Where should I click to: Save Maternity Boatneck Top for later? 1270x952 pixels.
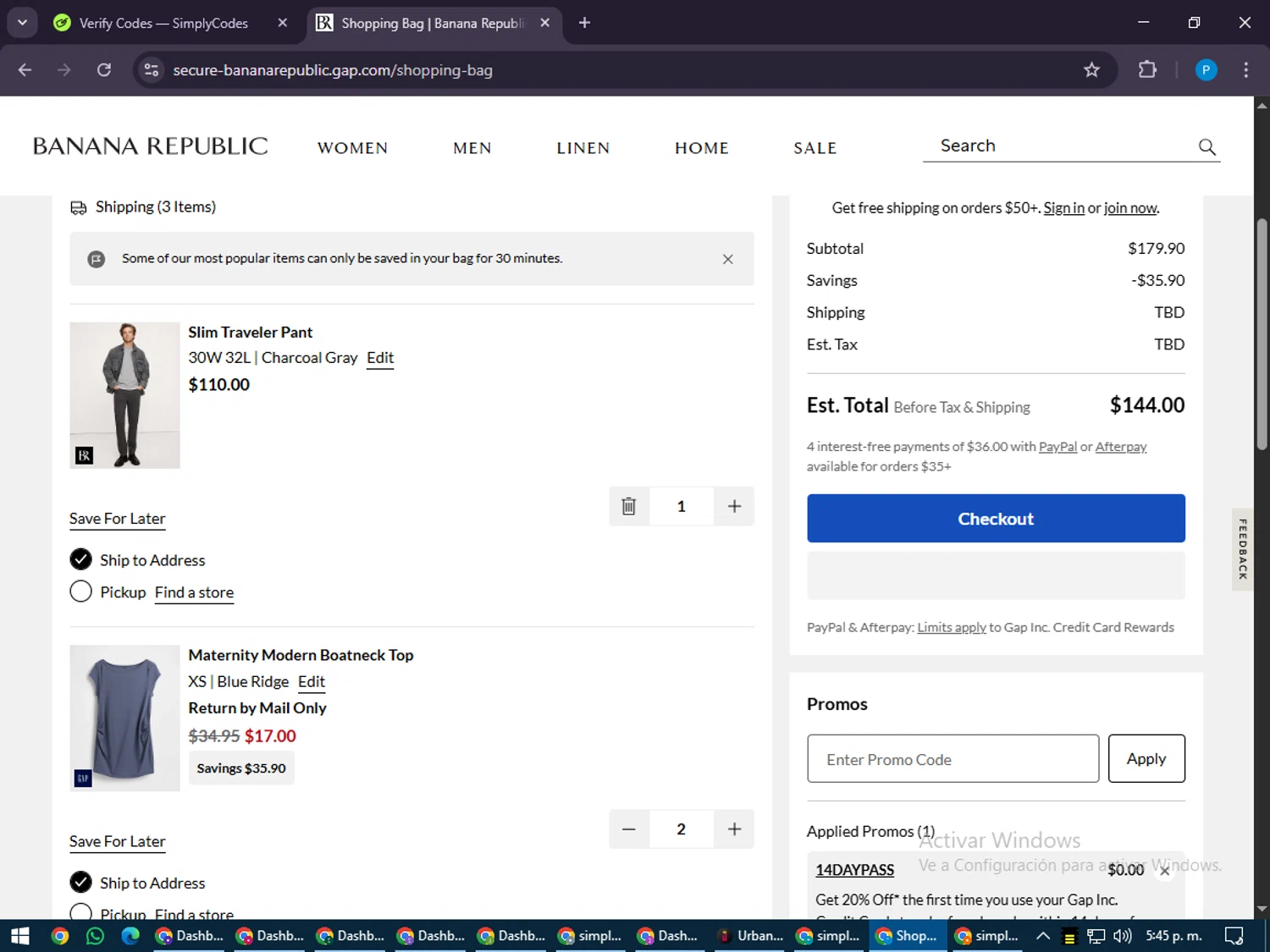[x=117, y=841]
